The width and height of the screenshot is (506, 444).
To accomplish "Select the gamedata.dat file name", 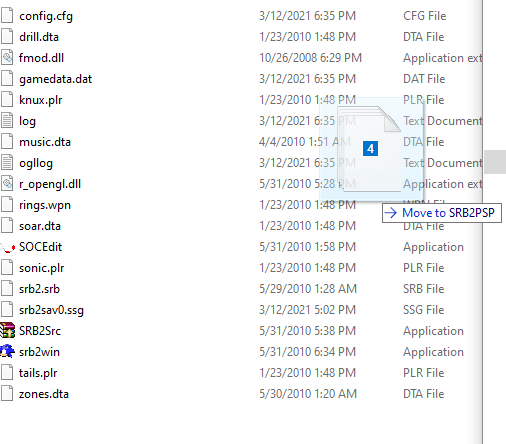I will tap(55, 79).
